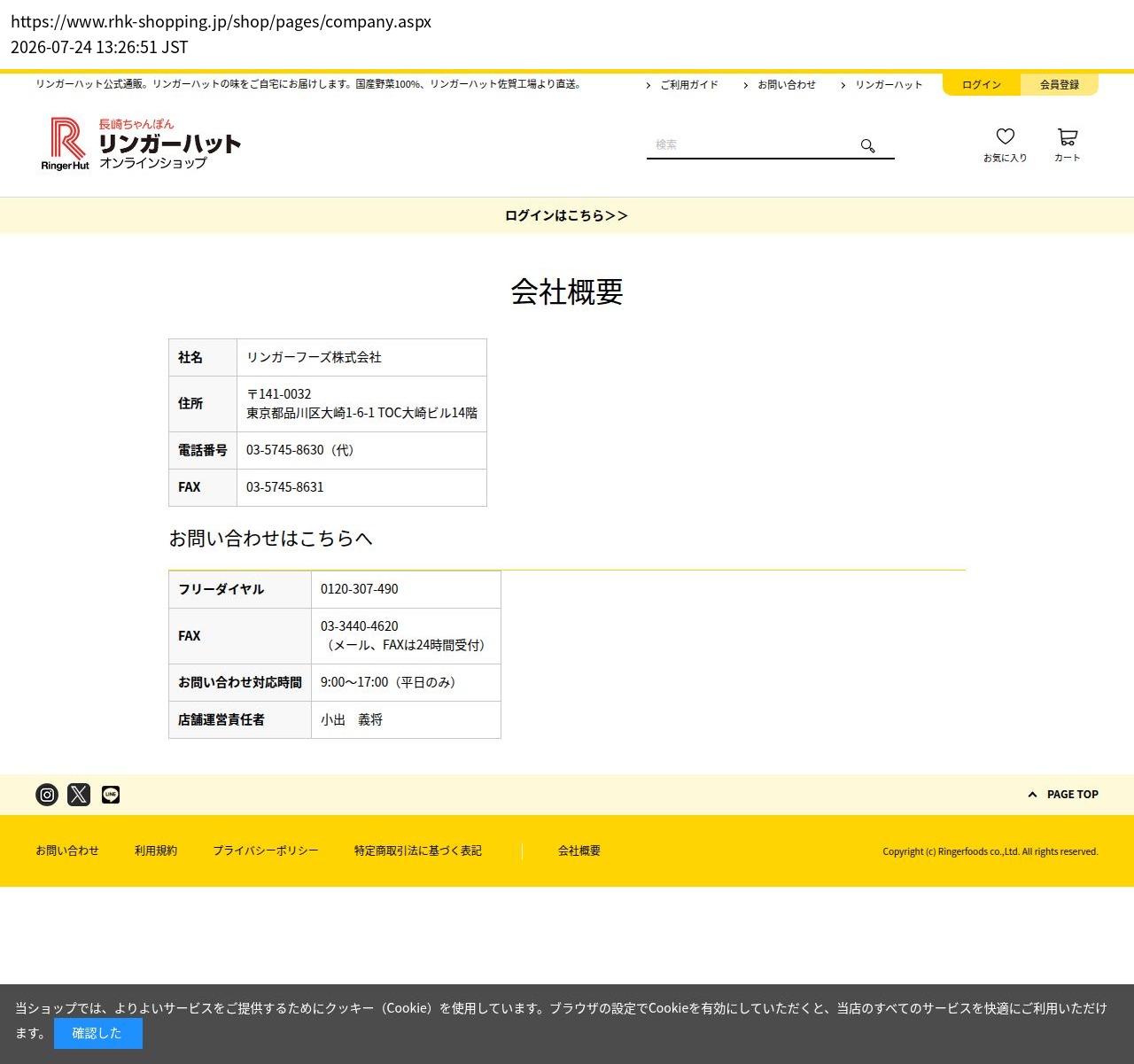Select fax number 03-5745-8631

point(285,487)
